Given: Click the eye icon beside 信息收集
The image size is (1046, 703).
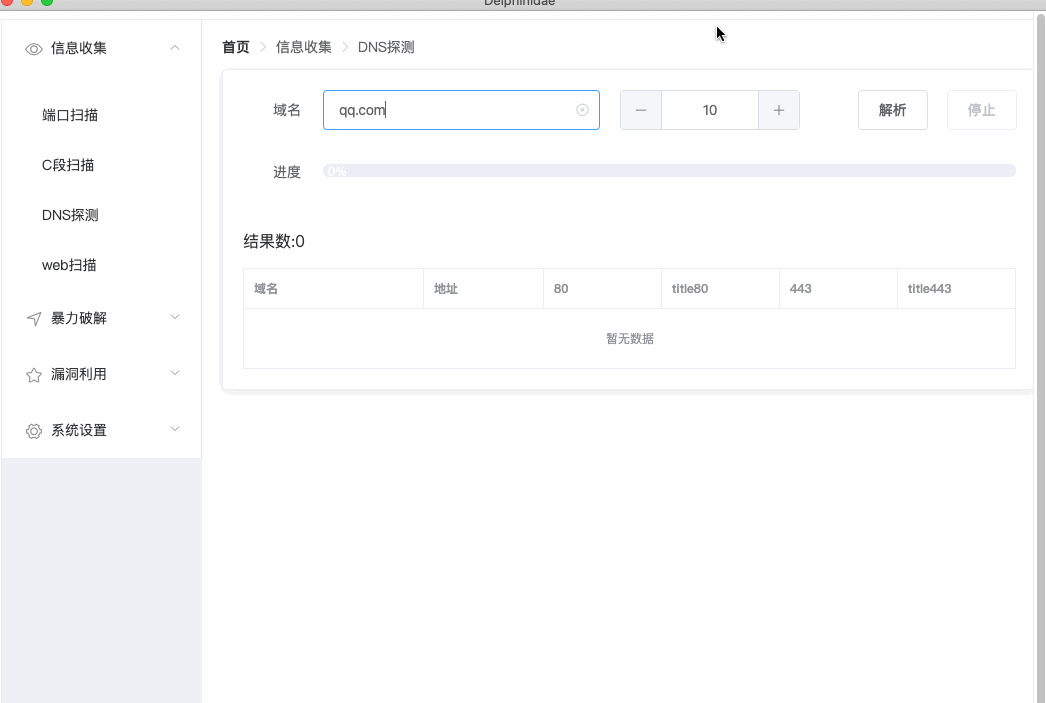Looking at the screenshot, I should (34, 48).
